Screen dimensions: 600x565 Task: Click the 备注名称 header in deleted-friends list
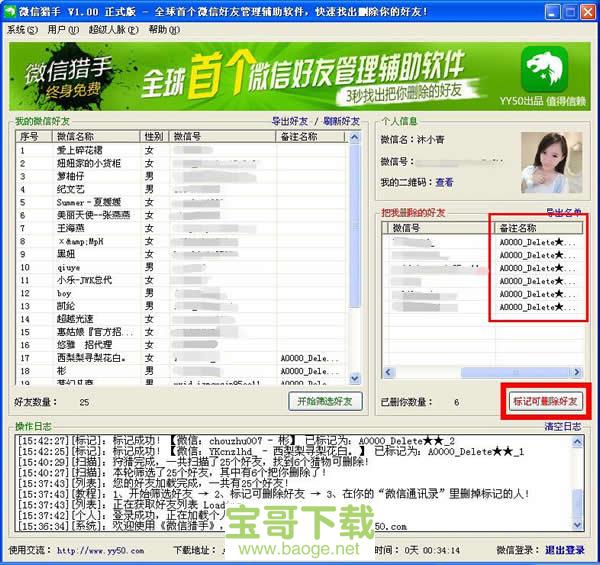click(520, 228)
